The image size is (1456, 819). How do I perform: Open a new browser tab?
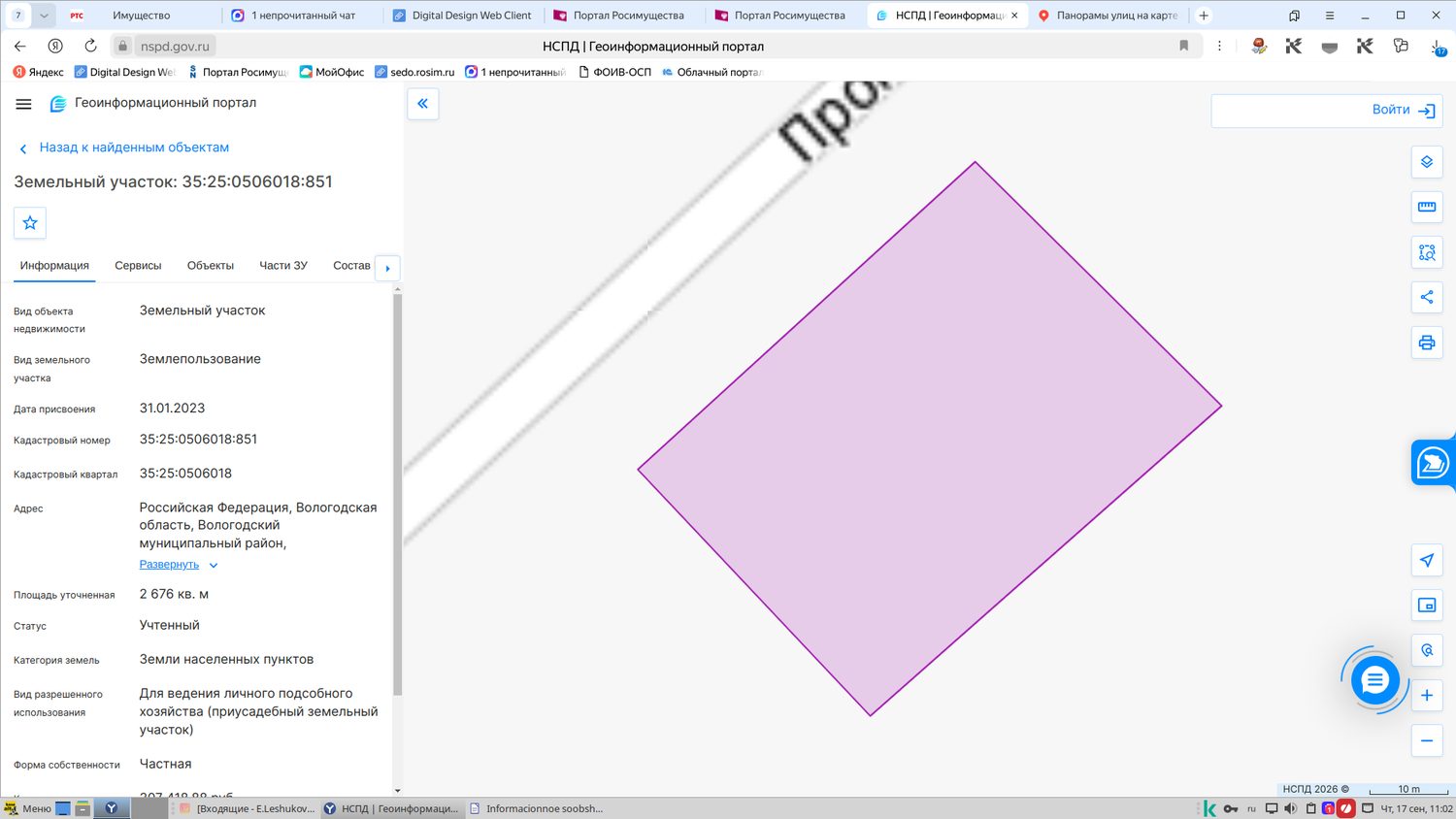point(1204,16)
